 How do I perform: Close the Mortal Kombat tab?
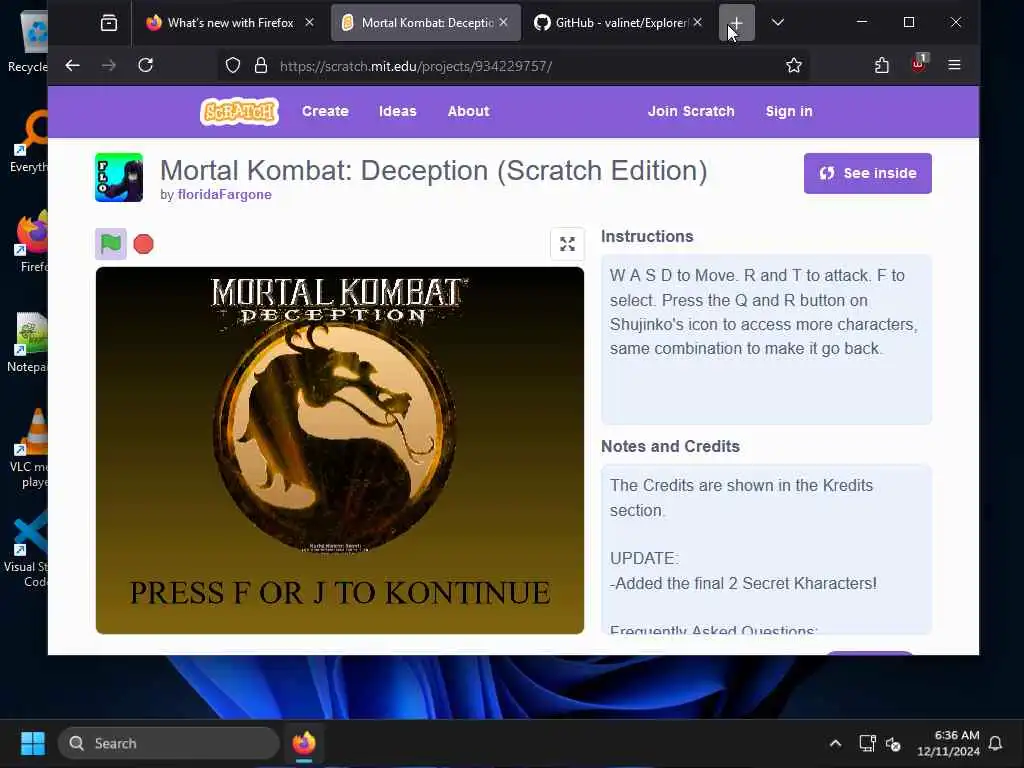[x=504, y=23]
